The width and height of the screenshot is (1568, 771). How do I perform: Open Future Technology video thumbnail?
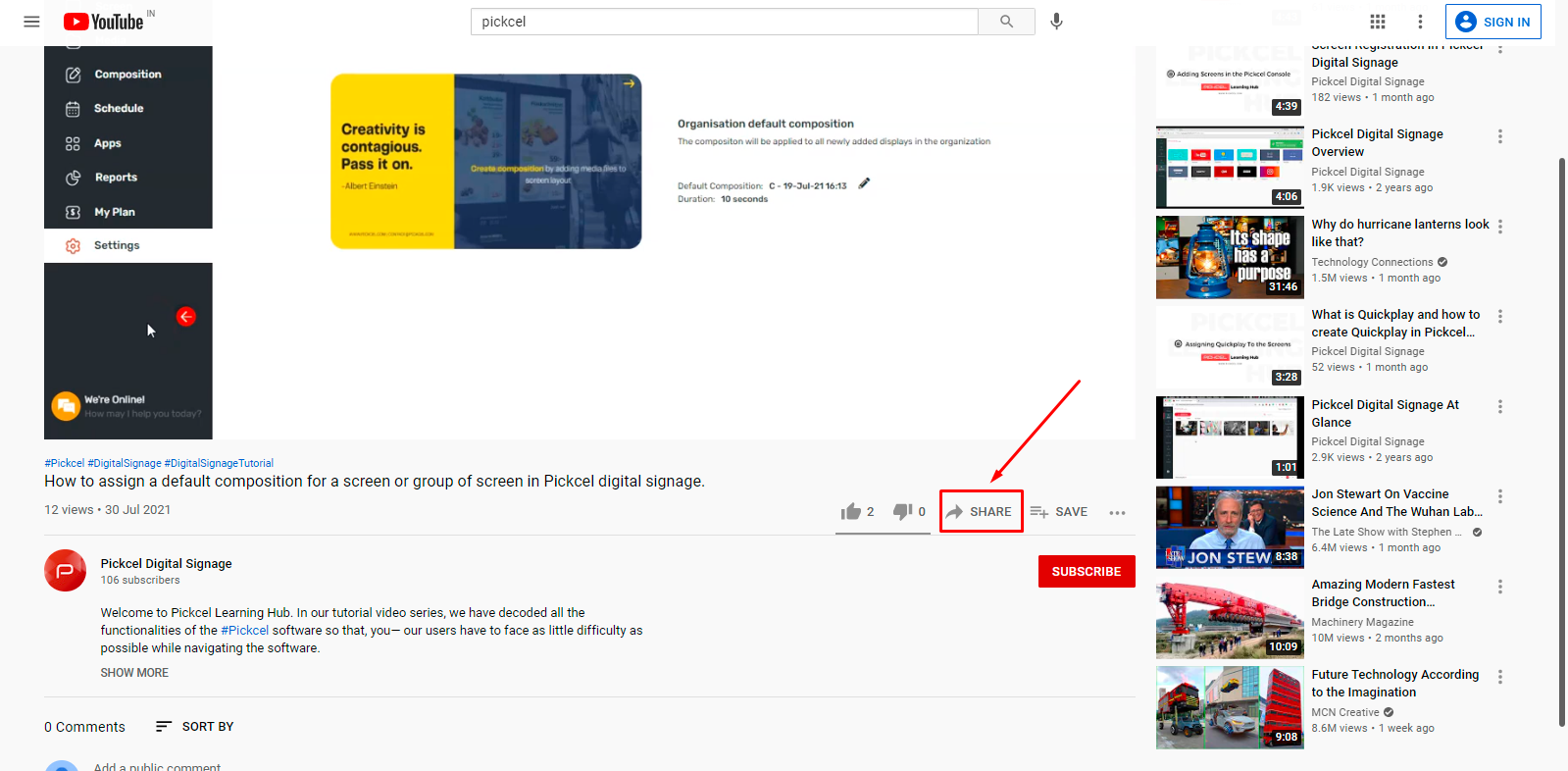point(1230,708)
